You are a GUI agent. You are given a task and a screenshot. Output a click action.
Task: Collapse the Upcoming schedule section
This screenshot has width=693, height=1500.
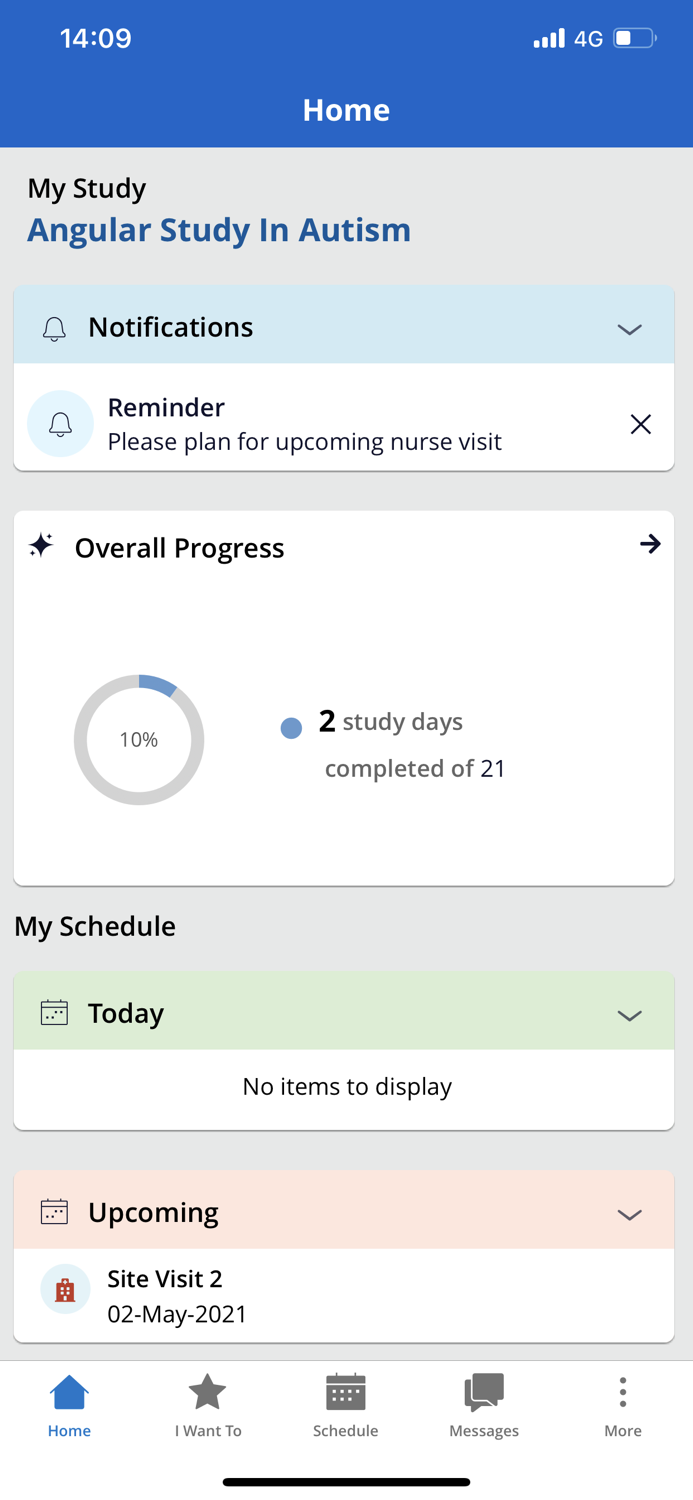point(629,1214)
